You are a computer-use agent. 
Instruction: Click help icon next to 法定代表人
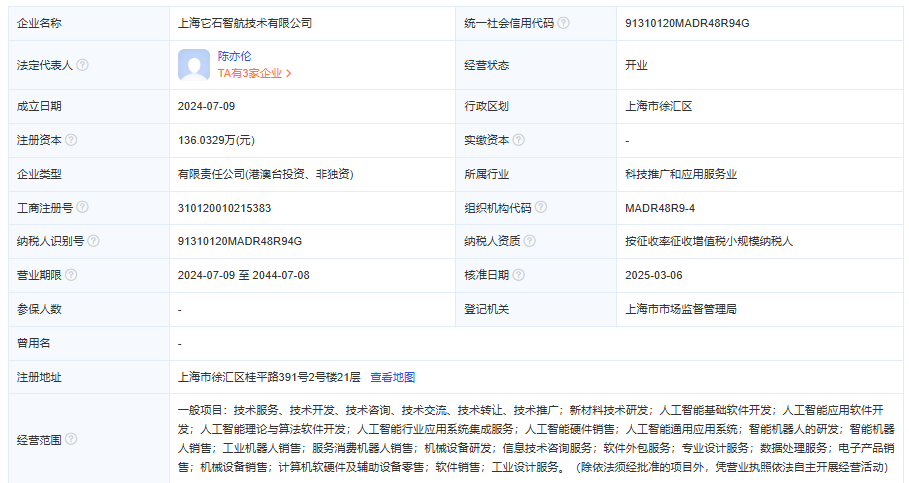(82, 65)
